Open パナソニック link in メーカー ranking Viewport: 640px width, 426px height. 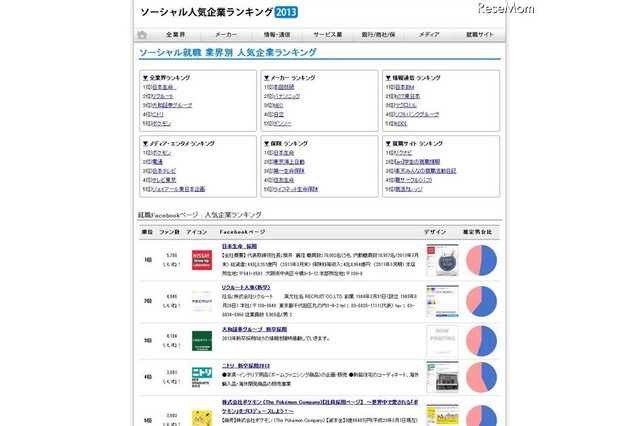pyautogui.click(x=287, y=96)
